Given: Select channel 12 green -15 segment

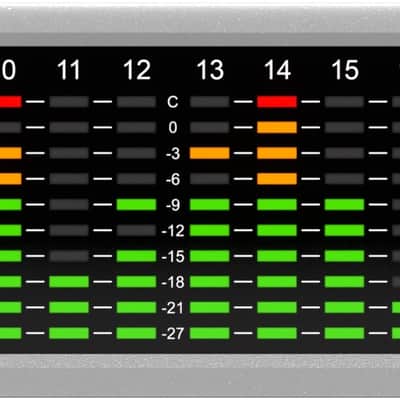Looking at the screenshot, I should 136,256.
